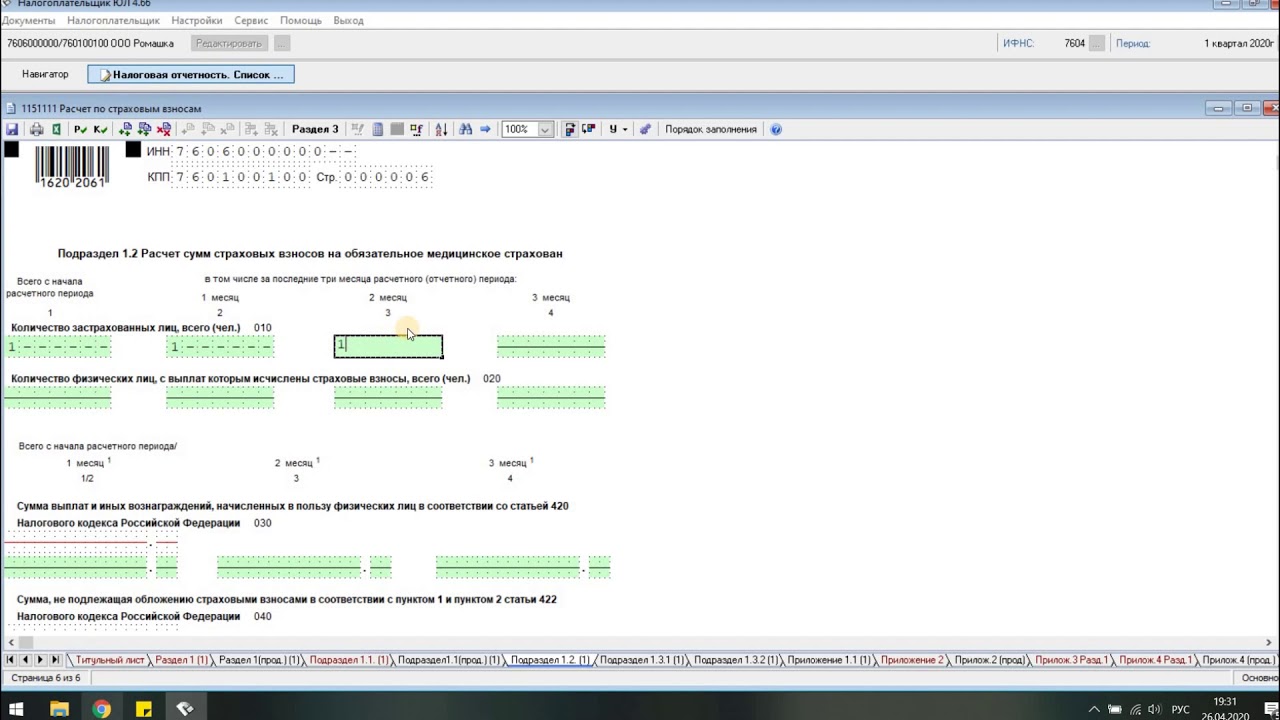Screen dimensions: 1280x720
Task: Export the form to Excel
Action: (x=57, y=129)
